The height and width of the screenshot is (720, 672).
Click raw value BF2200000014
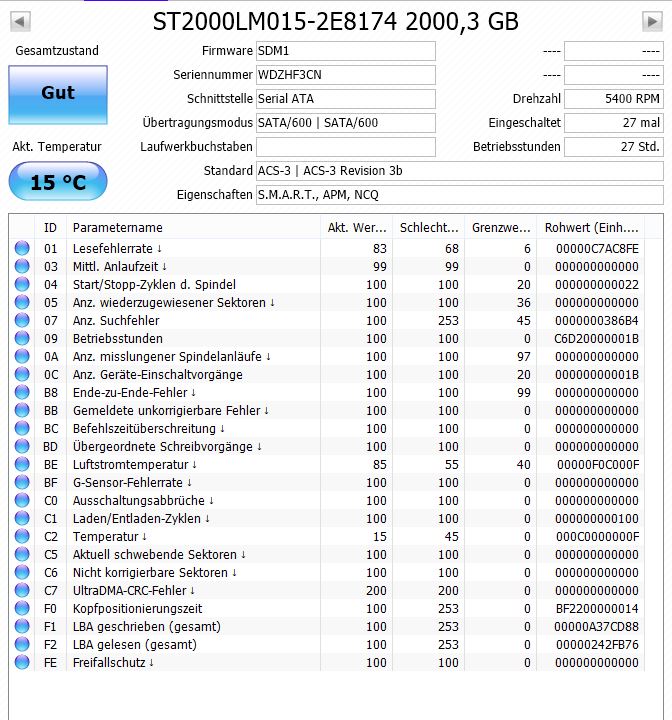click(597, 609)
